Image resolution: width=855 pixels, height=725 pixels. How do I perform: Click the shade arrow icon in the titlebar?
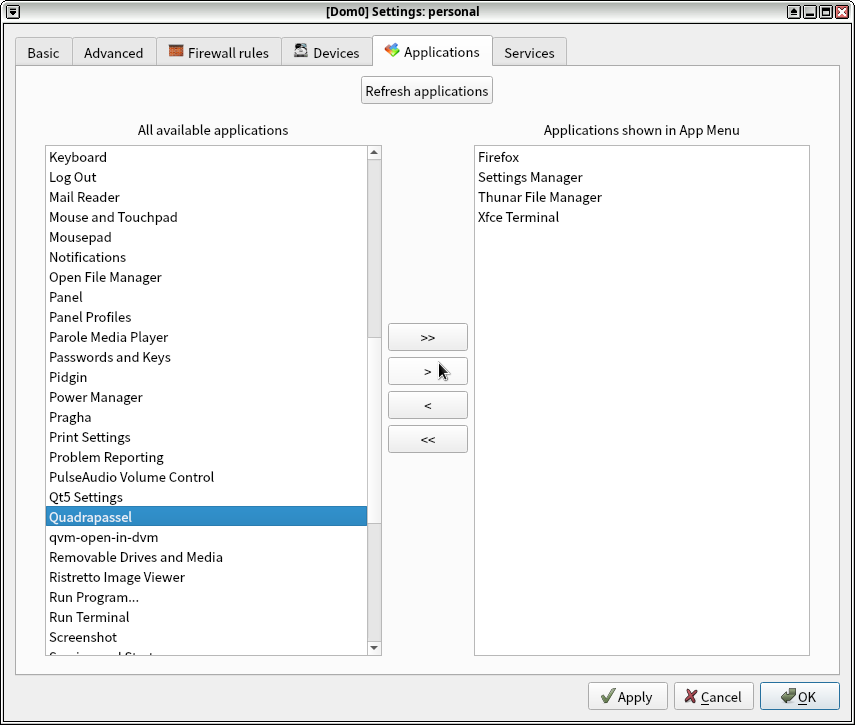click(792, 11)
